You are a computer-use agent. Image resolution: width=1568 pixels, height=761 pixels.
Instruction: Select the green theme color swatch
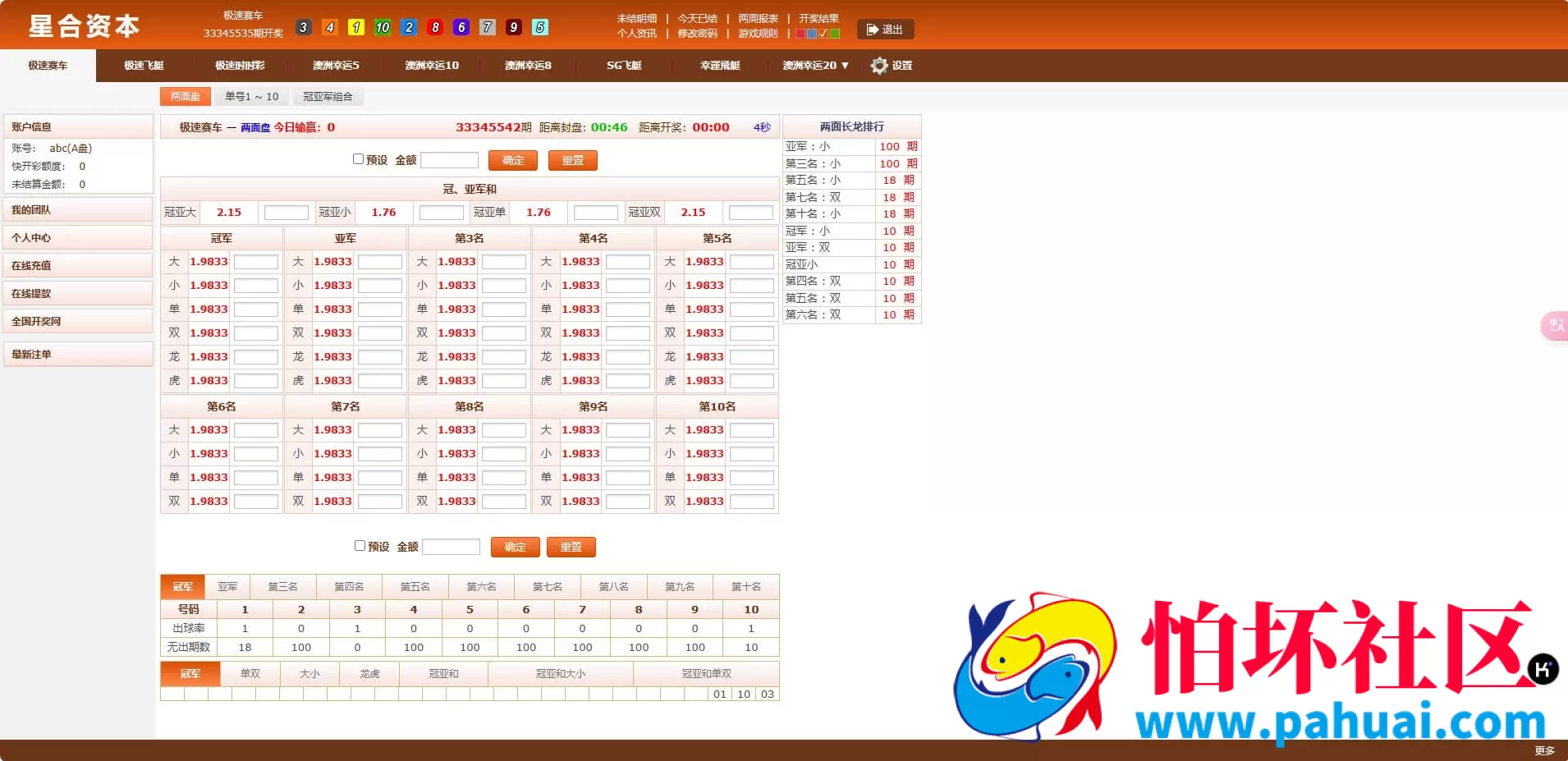835,34
